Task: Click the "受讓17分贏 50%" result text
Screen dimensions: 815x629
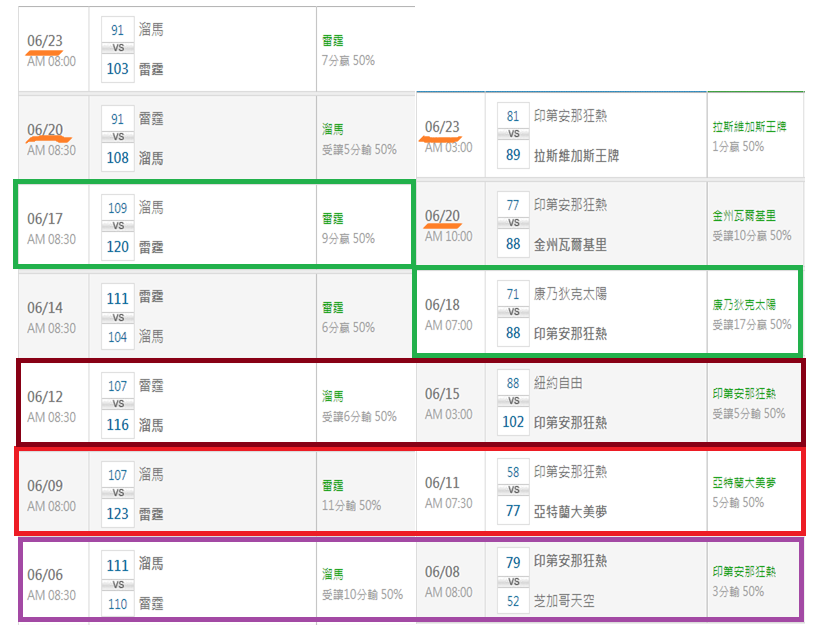Action: pos(752,324)
